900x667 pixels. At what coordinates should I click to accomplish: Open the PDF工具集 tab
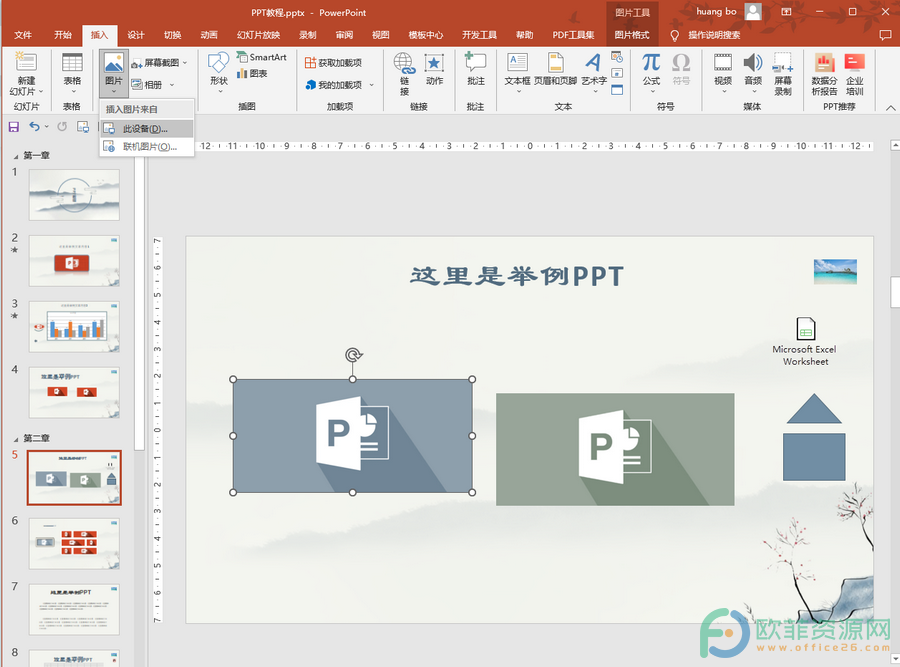click(x=573, y=35)
